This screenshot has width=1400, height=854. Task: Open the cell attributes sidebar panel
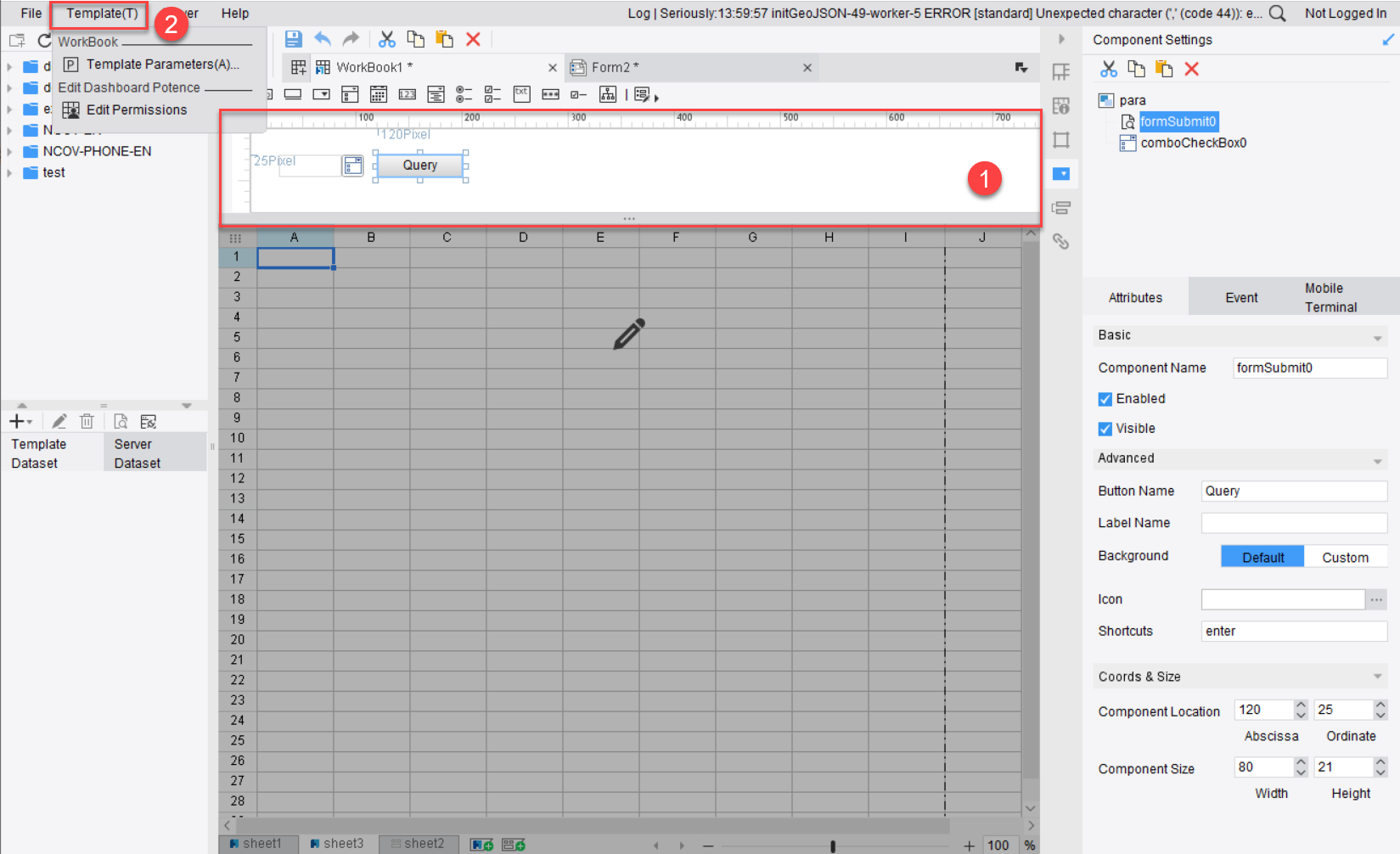point(1061,106)
